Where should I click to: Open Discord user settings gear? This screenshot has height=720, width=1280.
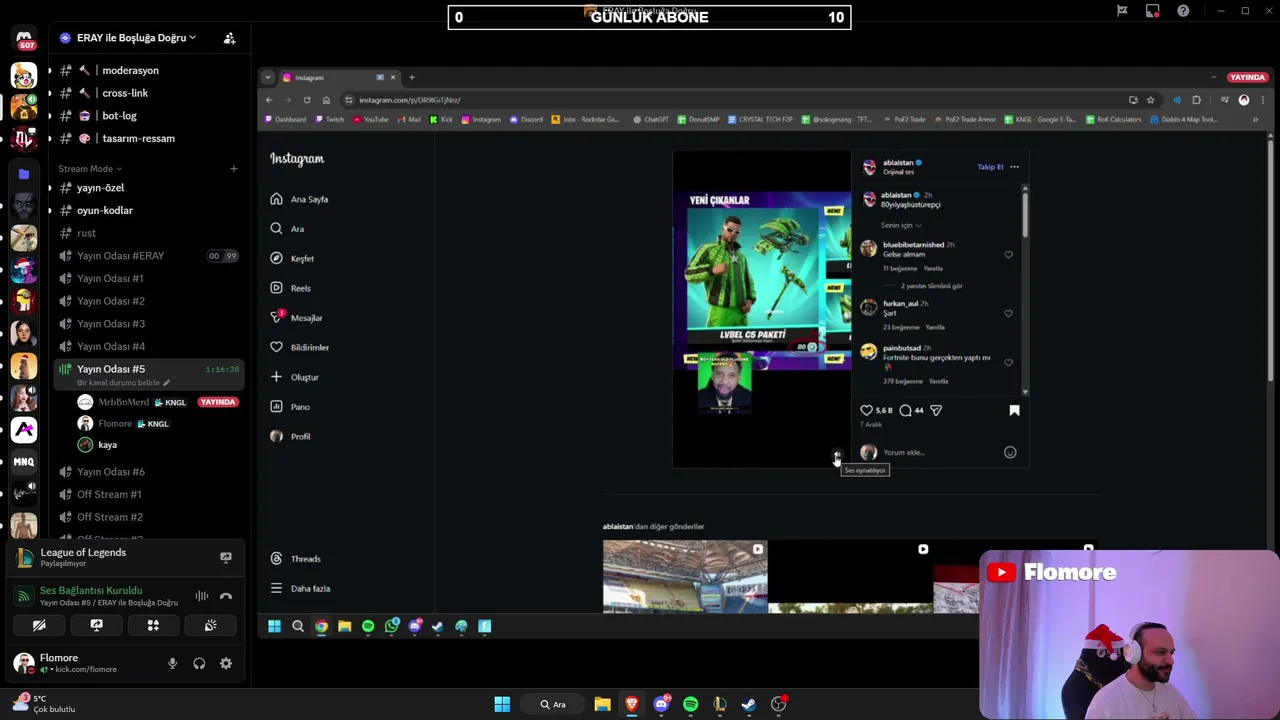click(226, 663)
